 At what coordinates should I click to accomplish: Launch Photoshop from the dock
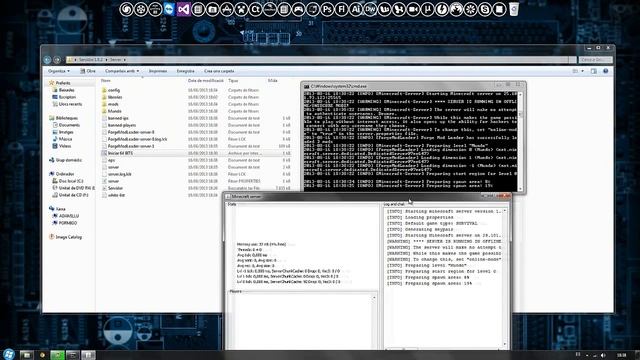327,9
